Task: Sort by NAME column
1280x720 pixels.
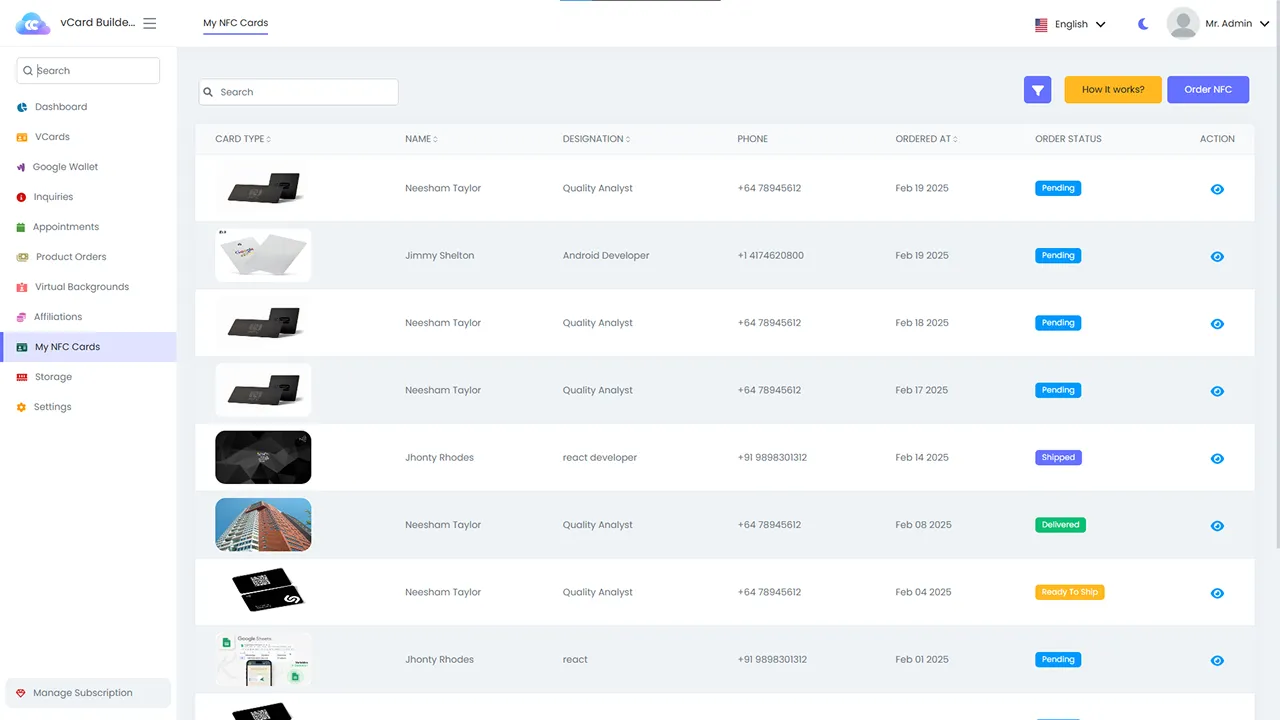Action: click(421, 139)
